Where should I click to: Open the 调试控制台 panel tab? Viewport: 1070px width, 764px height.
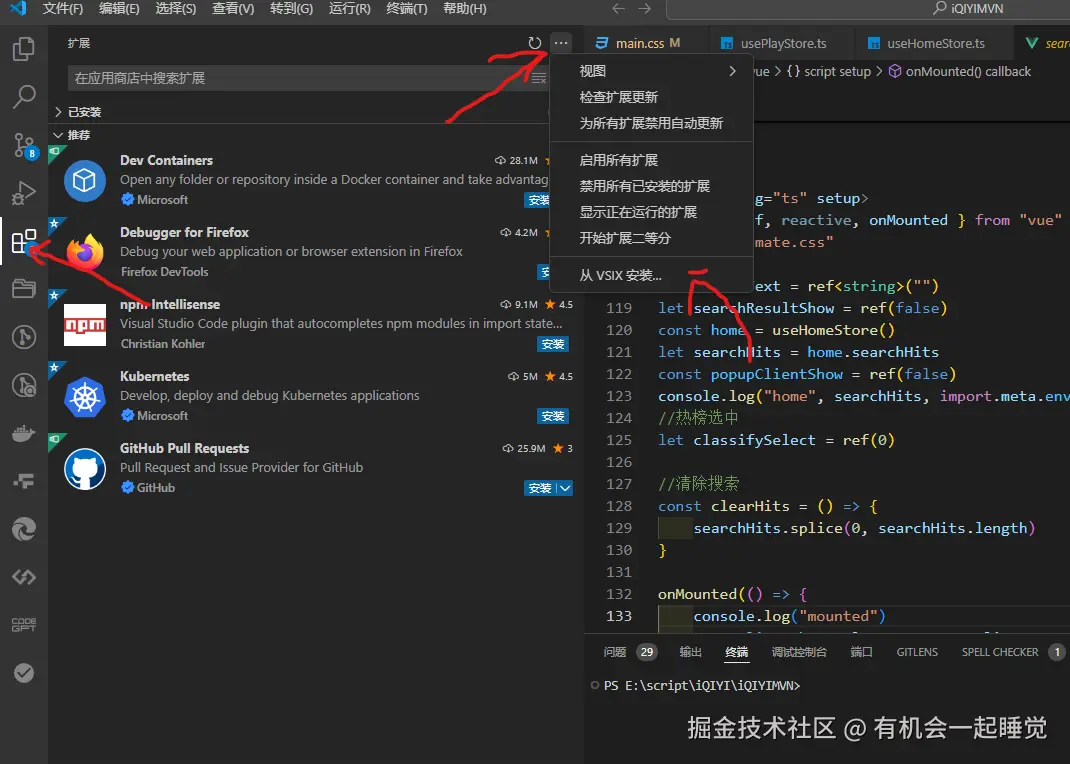click(x=799, y=652)
